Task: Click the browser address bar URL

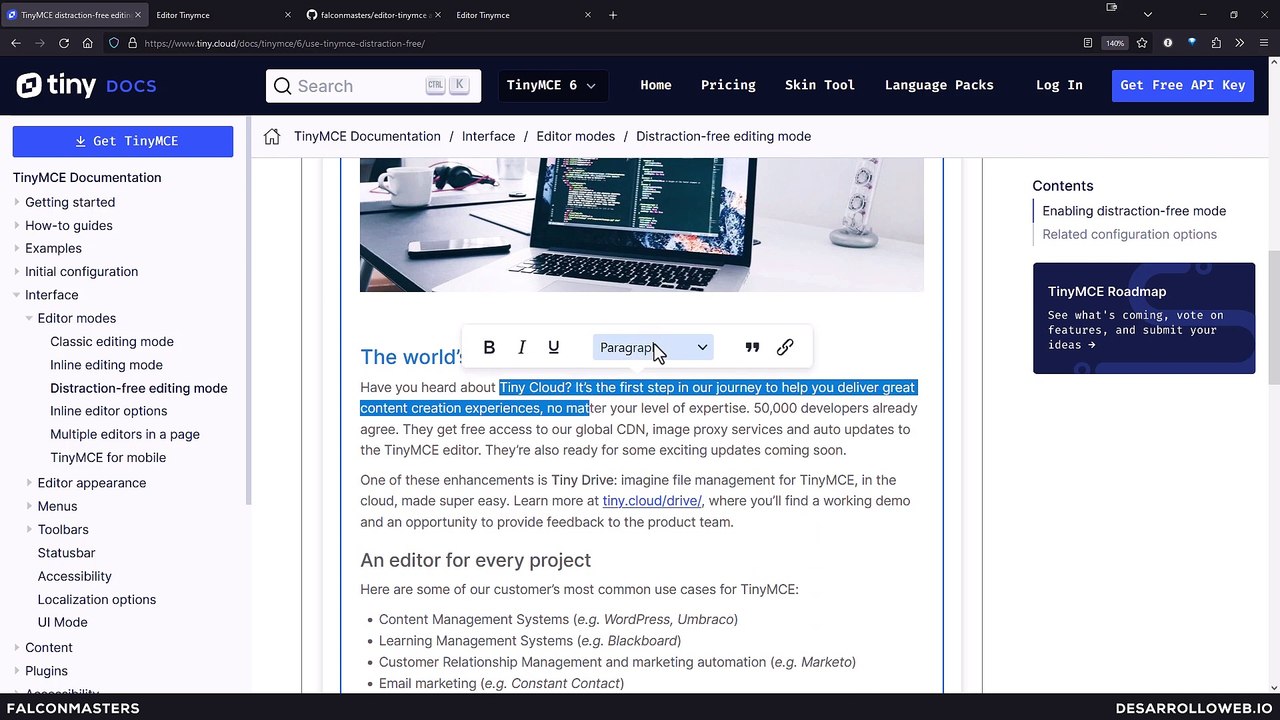Action: click(x=284, y=43)
